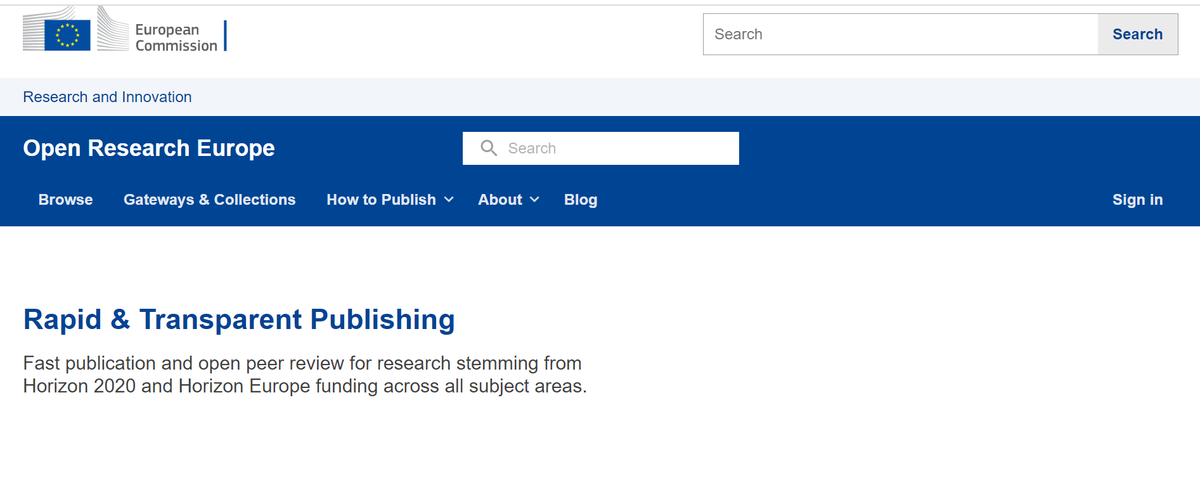Focus the Open Research Europe search box
Viewport: 1200px width, 485px height.
(601, 148)
